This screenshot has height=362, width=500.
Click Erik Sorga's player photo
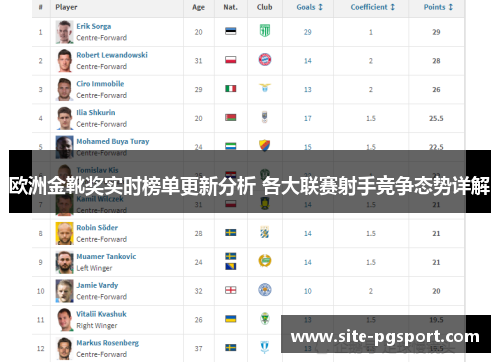tap(64, 32)
